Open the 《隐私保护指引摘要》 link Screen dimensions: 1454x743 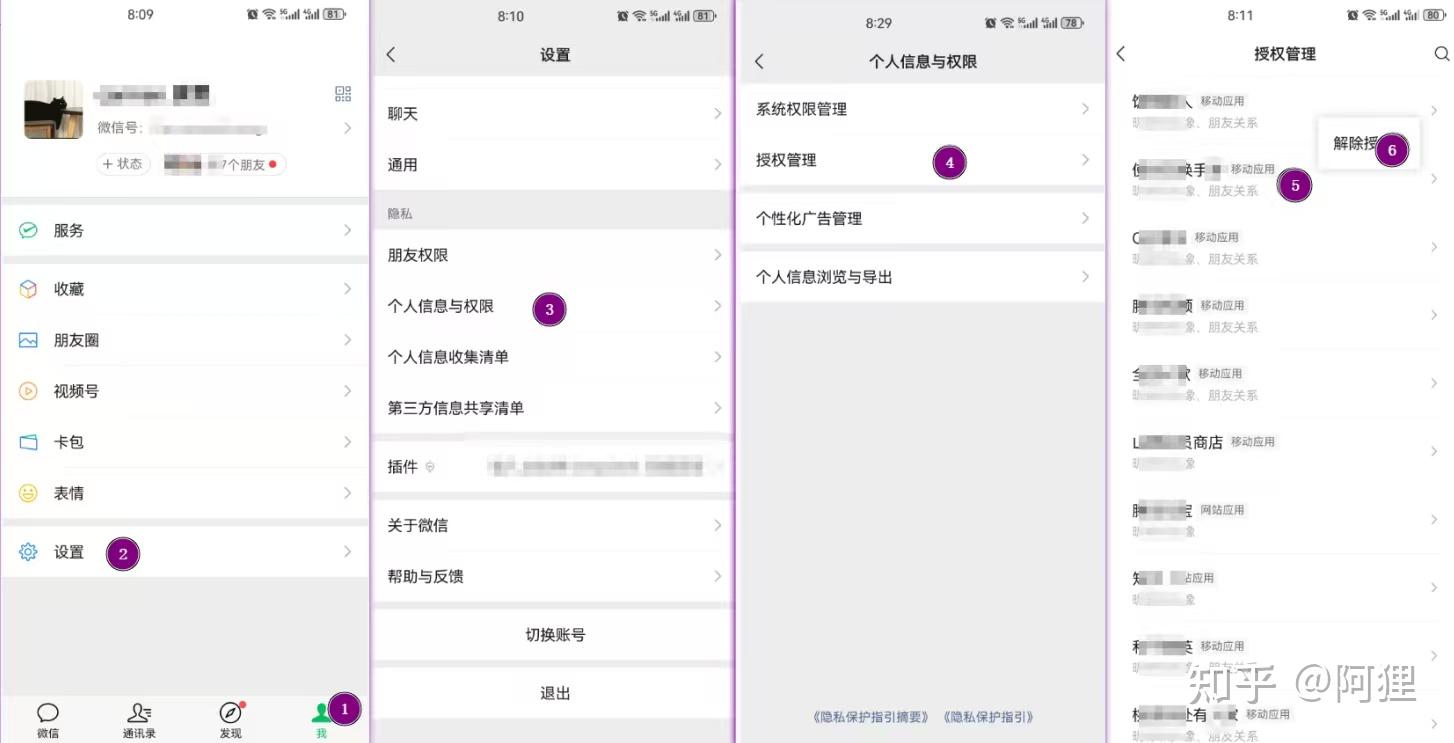[x=870, y=717]
